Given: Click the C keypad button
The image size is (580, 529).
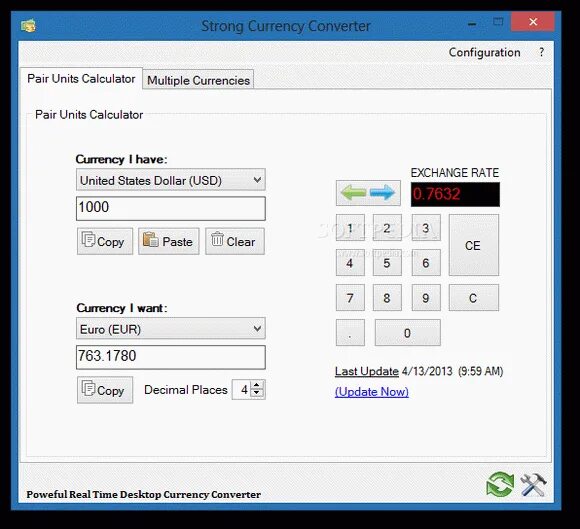Looking at the screenshot, I should coord(473,297).
